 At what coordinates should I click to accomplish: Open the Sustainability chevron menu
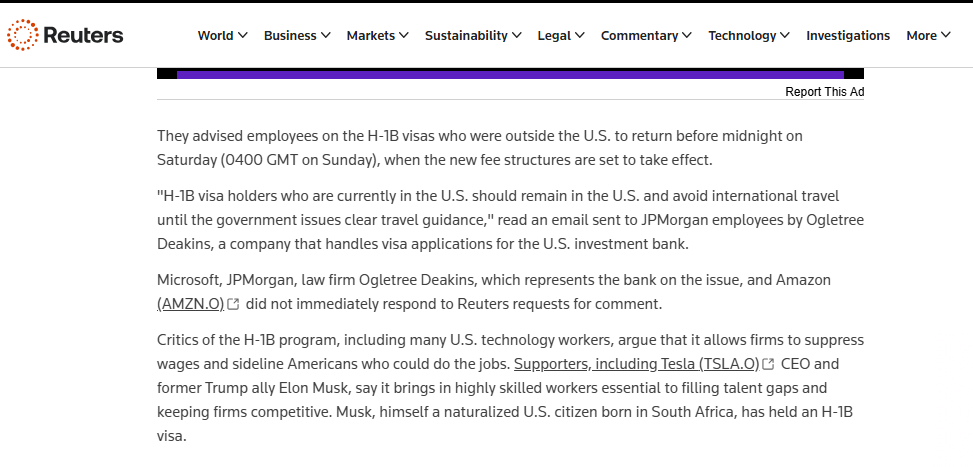(x=517, y=36)
